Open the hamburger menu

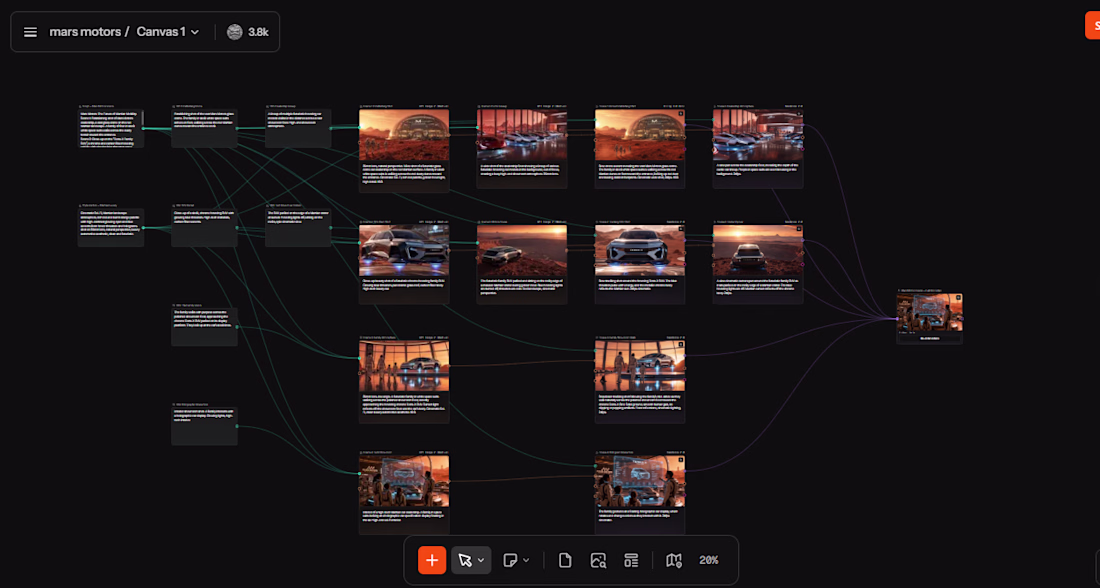pyautogui.click(x=30, y=32)
